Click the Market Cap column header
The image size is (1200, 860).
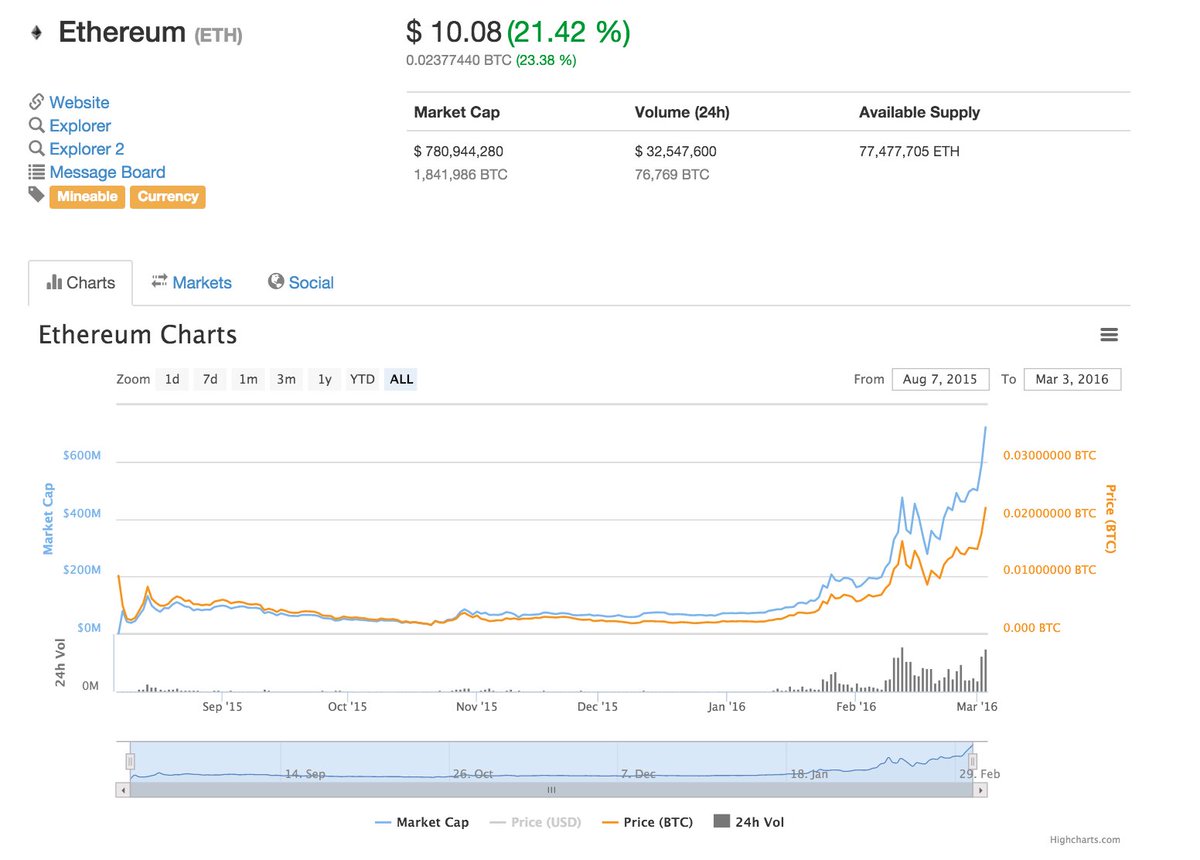[457, 112]
